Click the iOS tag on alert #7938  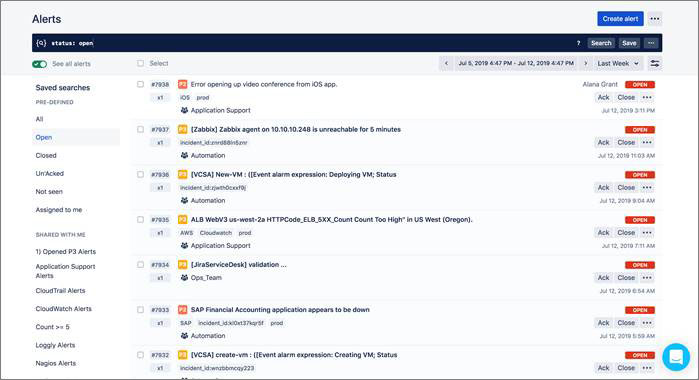(185, 97)
